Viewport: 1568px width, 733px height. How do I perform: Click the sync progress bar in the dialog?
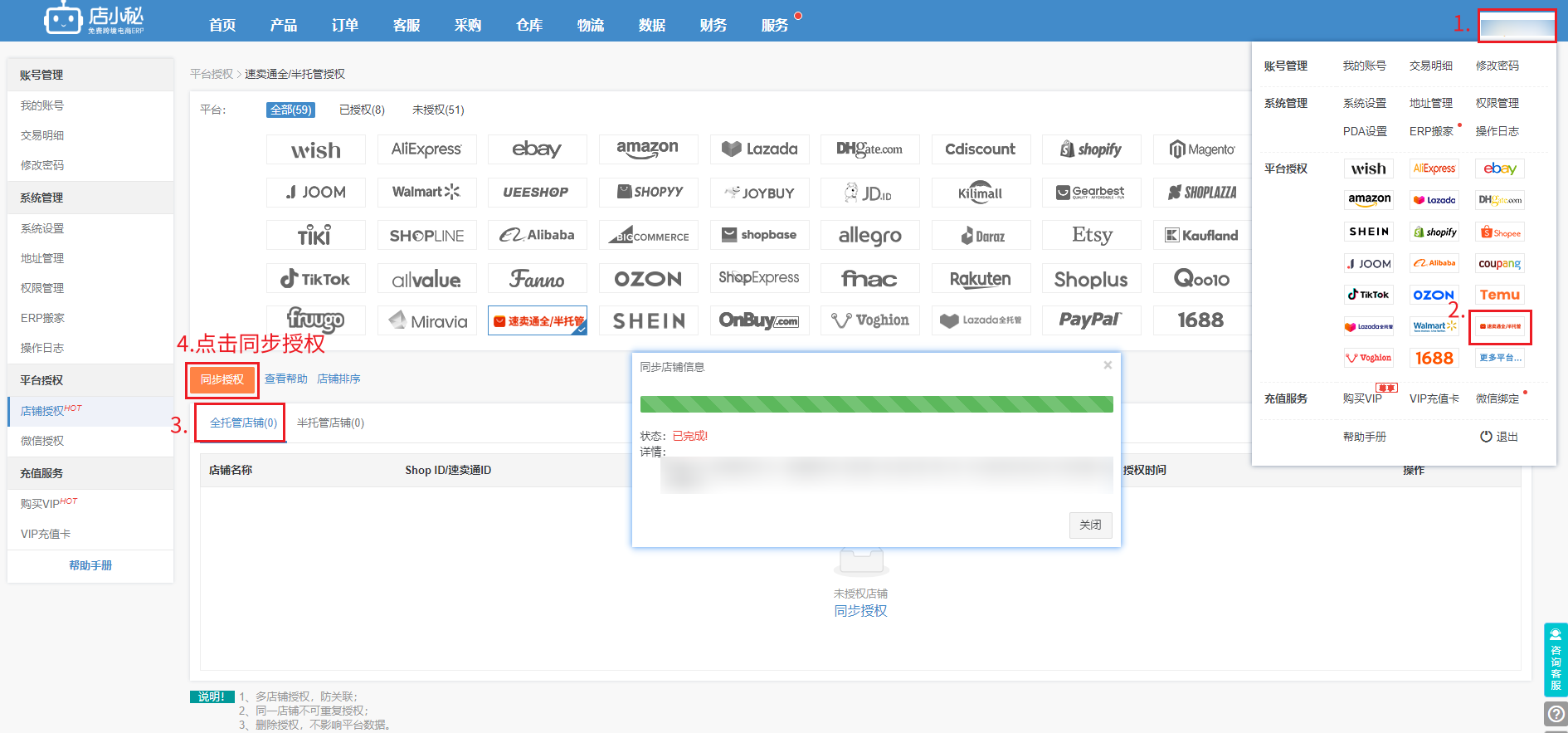tap(876, 404)
